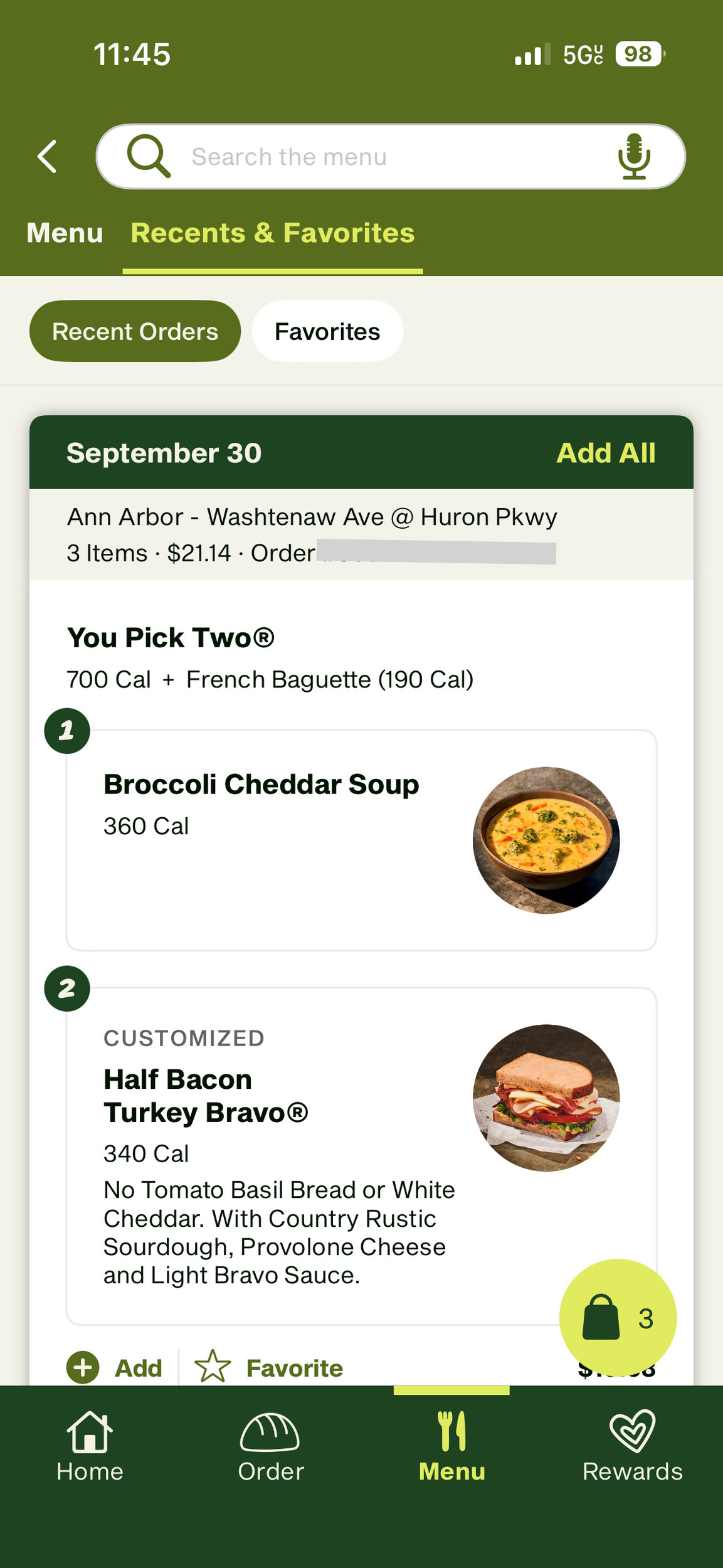
Task: Tap the Bacon Turkey Bravo sandwich image
Action: (x=546, y=1098)
